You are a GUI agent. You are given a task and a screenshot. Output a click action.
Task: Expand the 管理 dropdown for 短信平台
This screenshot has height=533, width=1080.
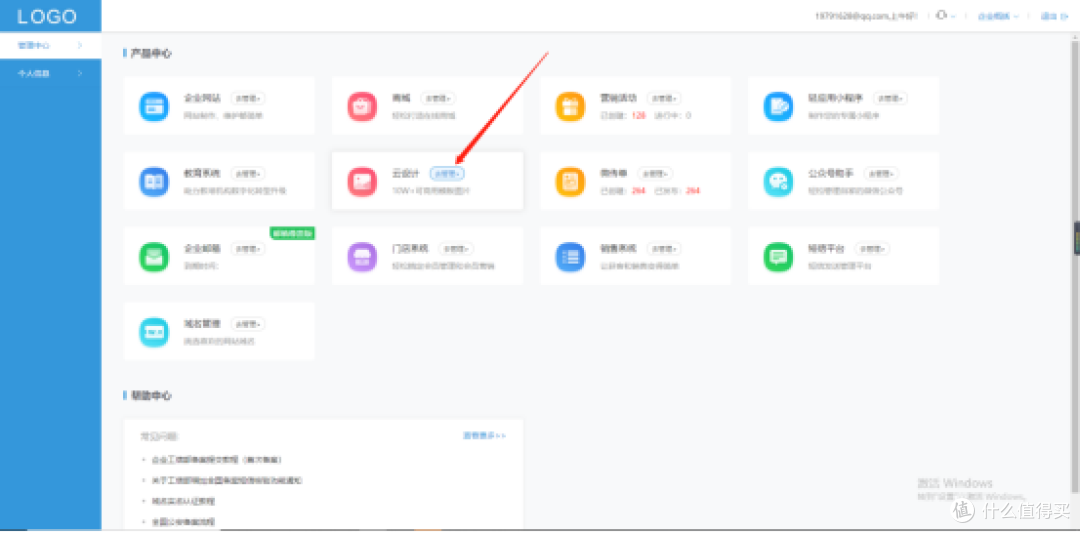coord(872,249)
